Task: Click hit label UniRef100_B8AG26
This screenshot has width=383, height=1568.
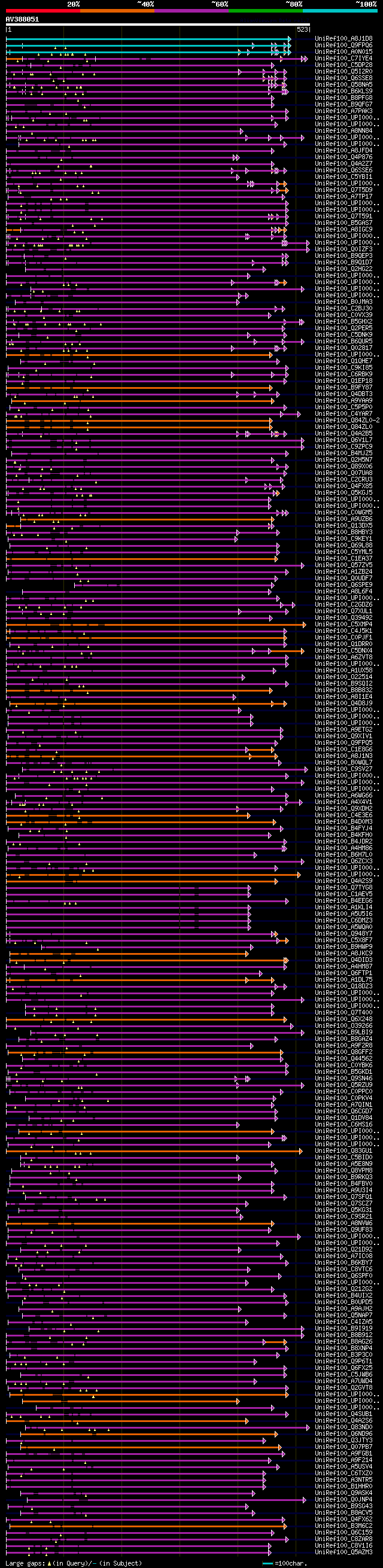Action: [x=344, y=1341]
